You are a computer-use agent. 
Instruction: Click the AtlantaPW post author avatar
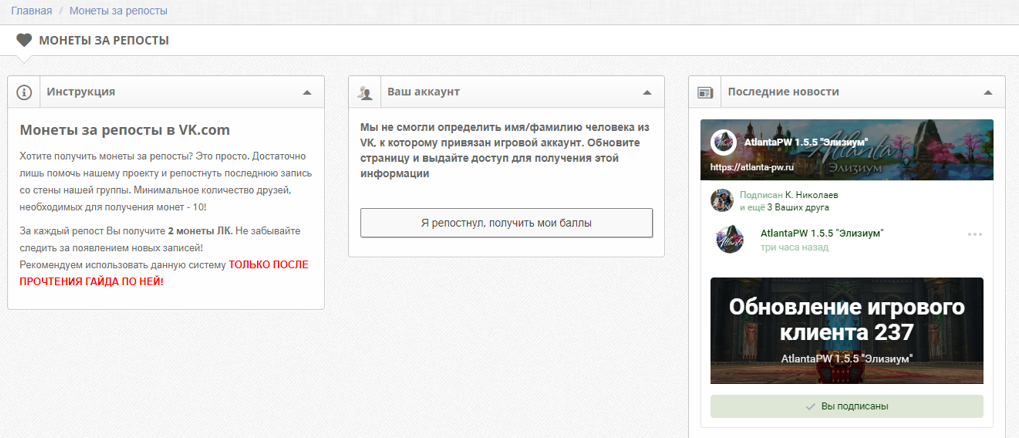click(x=729, y=239)
